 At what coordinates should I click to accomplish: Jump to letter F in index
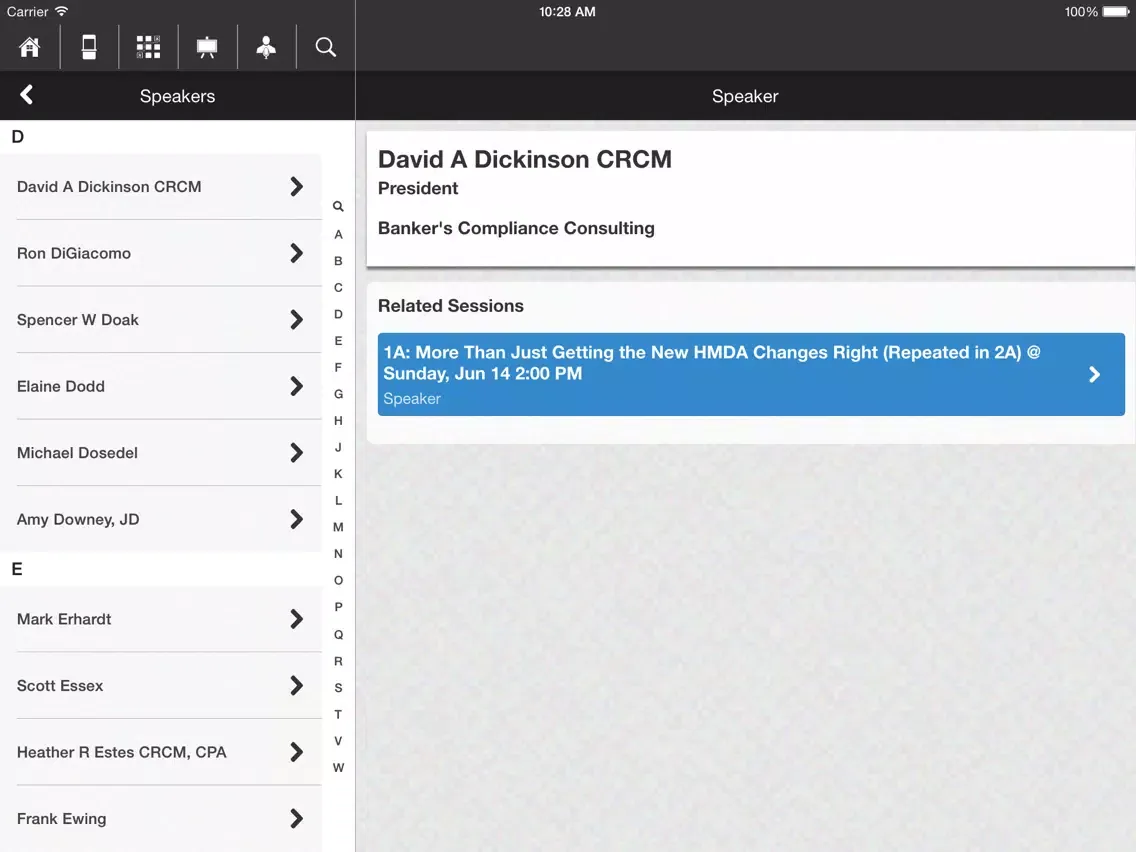pyautogui.click(x=338, y=367)
